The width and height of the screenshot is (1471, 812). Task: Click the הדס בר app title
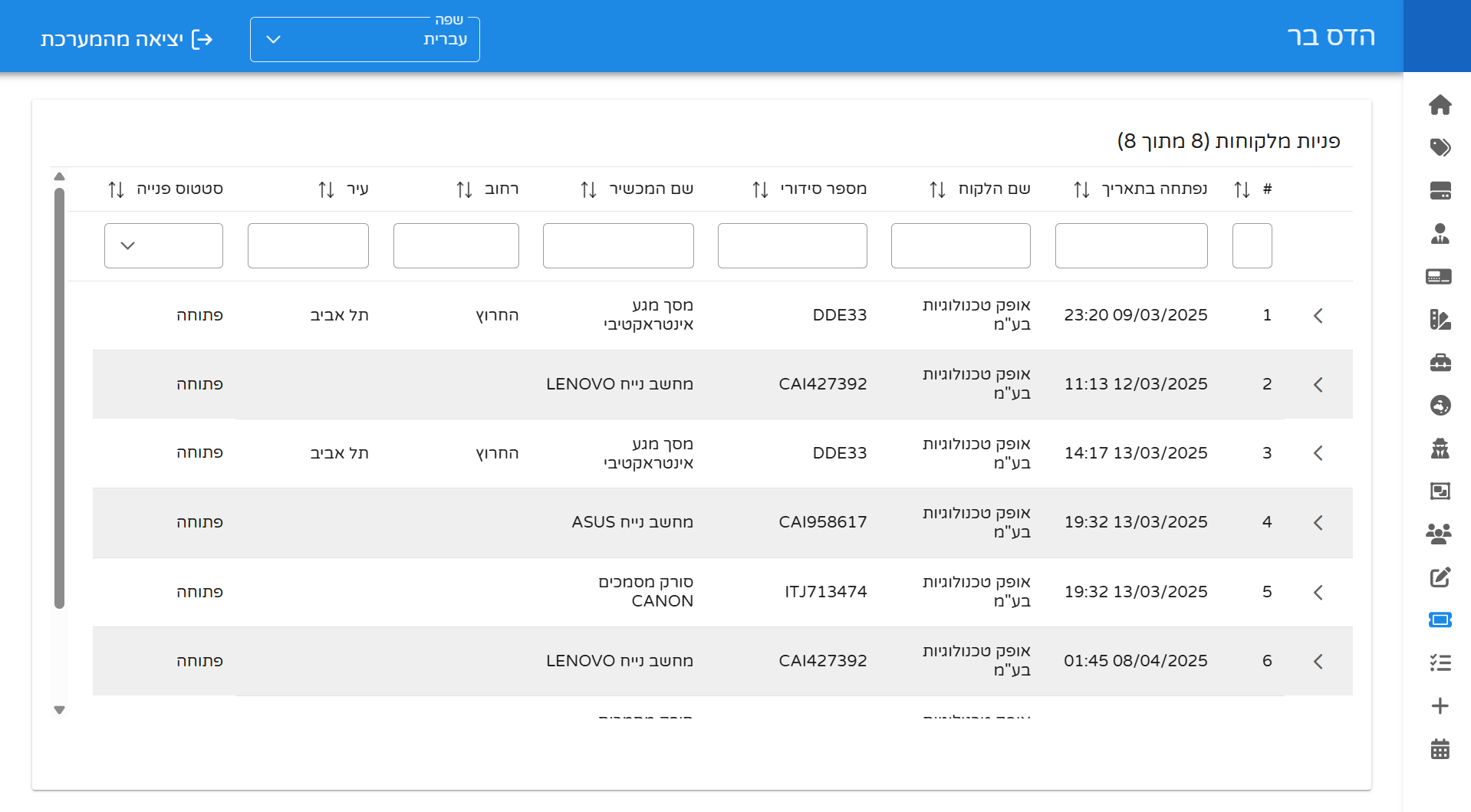(x=1331, y=36)
